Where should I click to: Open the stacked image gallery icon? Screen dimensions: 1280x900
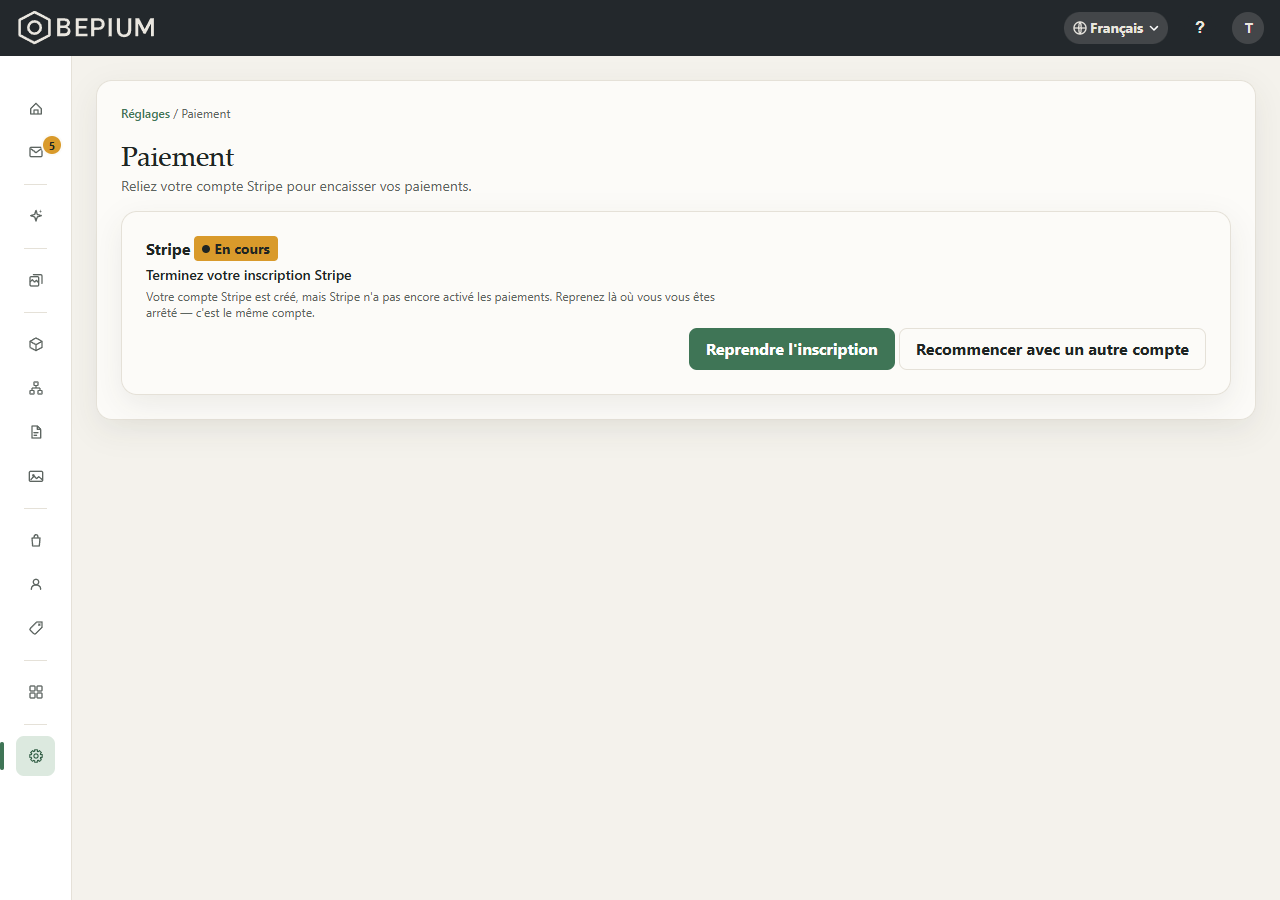coord(36,280)
